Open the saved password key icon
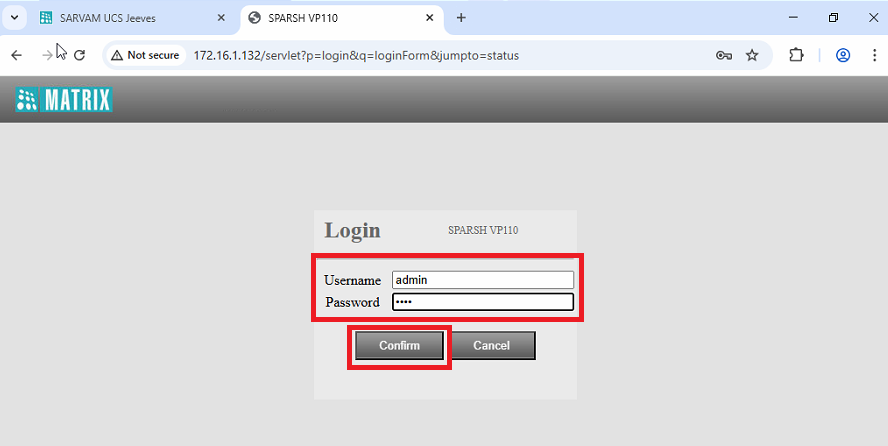This screenshot has width=888, height=446. [x=723, y=55]
